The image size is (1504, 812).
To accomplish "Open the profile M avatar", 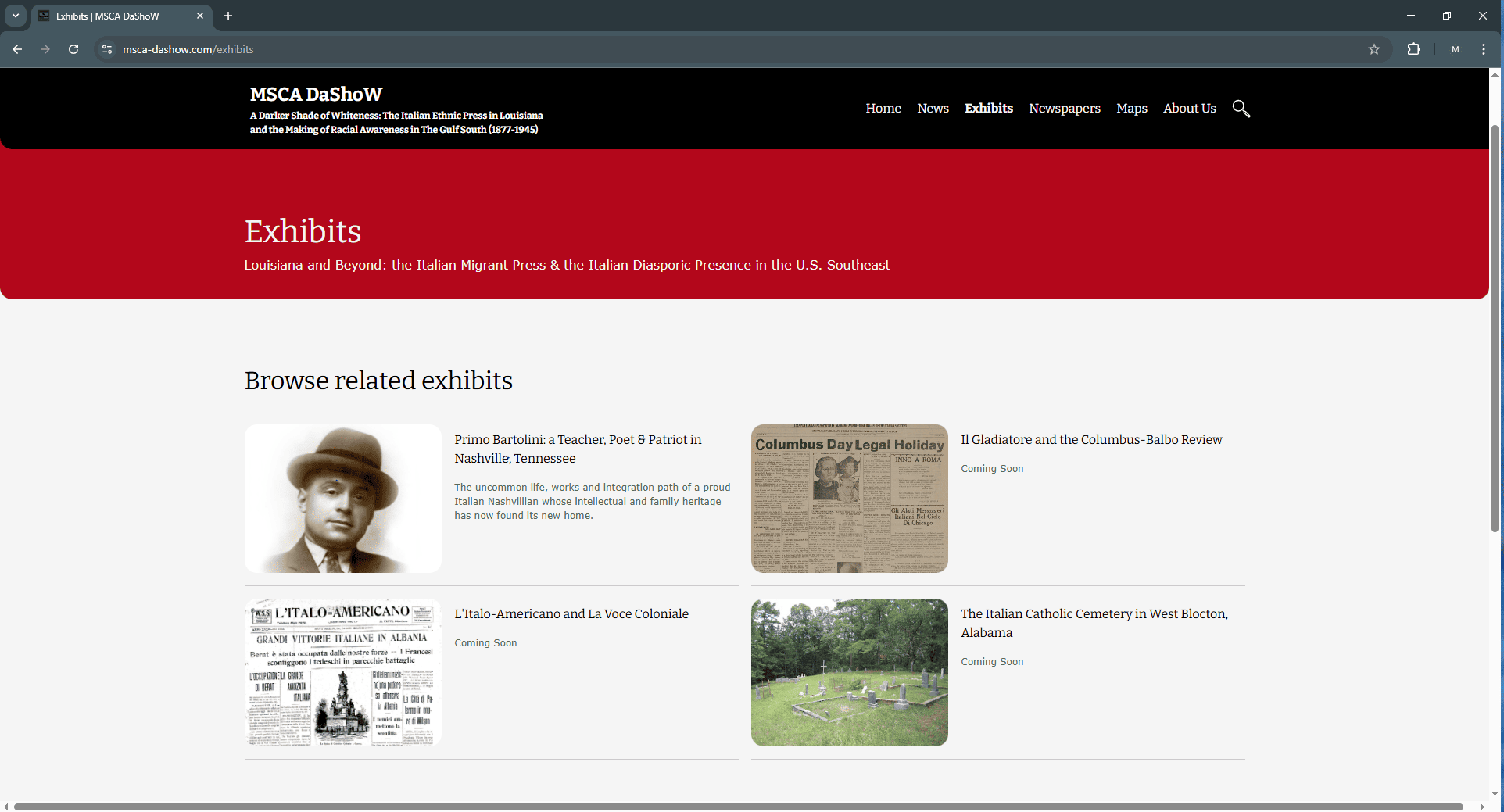I will pos(1455,49).
